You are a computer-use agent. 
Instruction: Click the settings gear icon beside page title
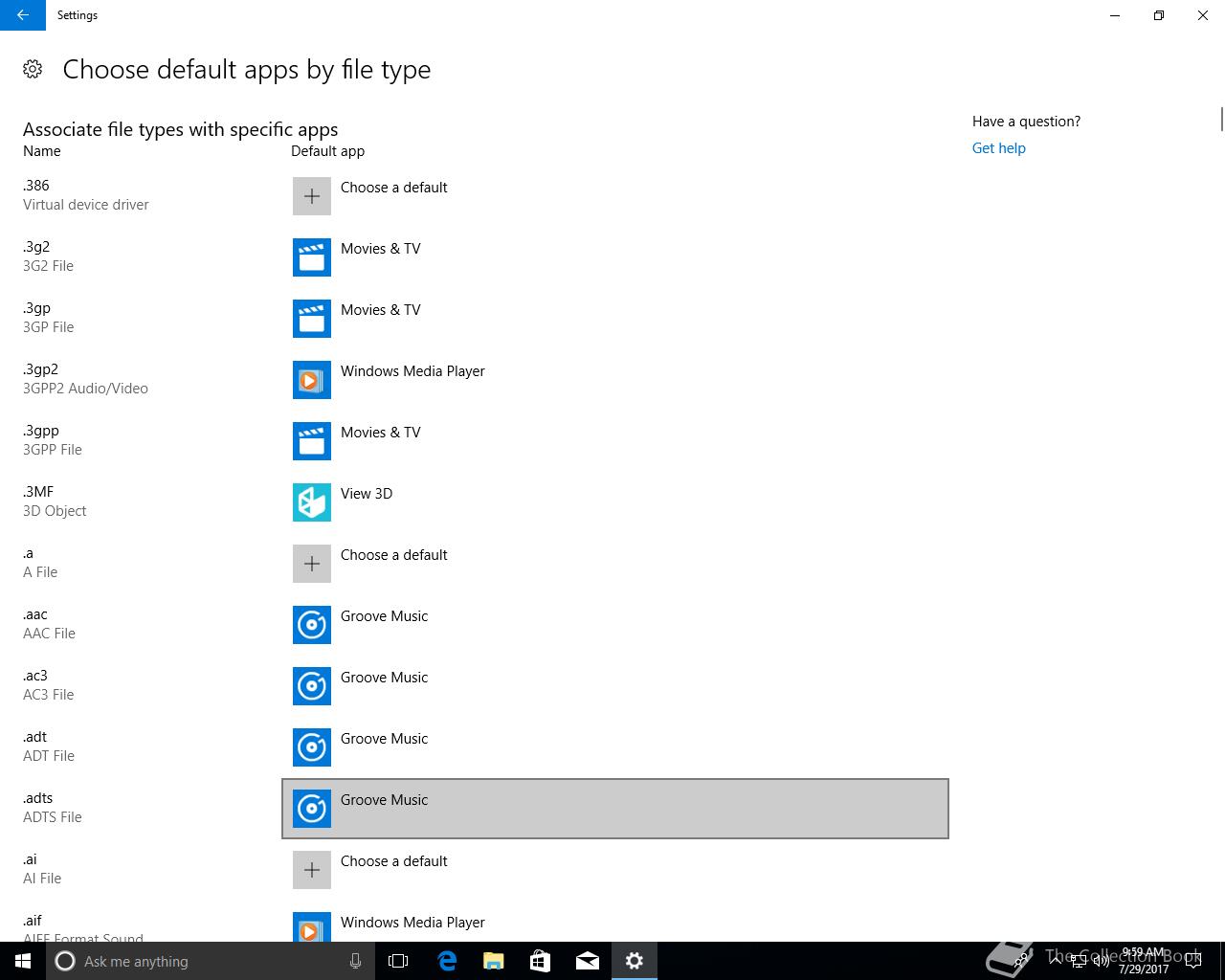(x=33, y=69)
